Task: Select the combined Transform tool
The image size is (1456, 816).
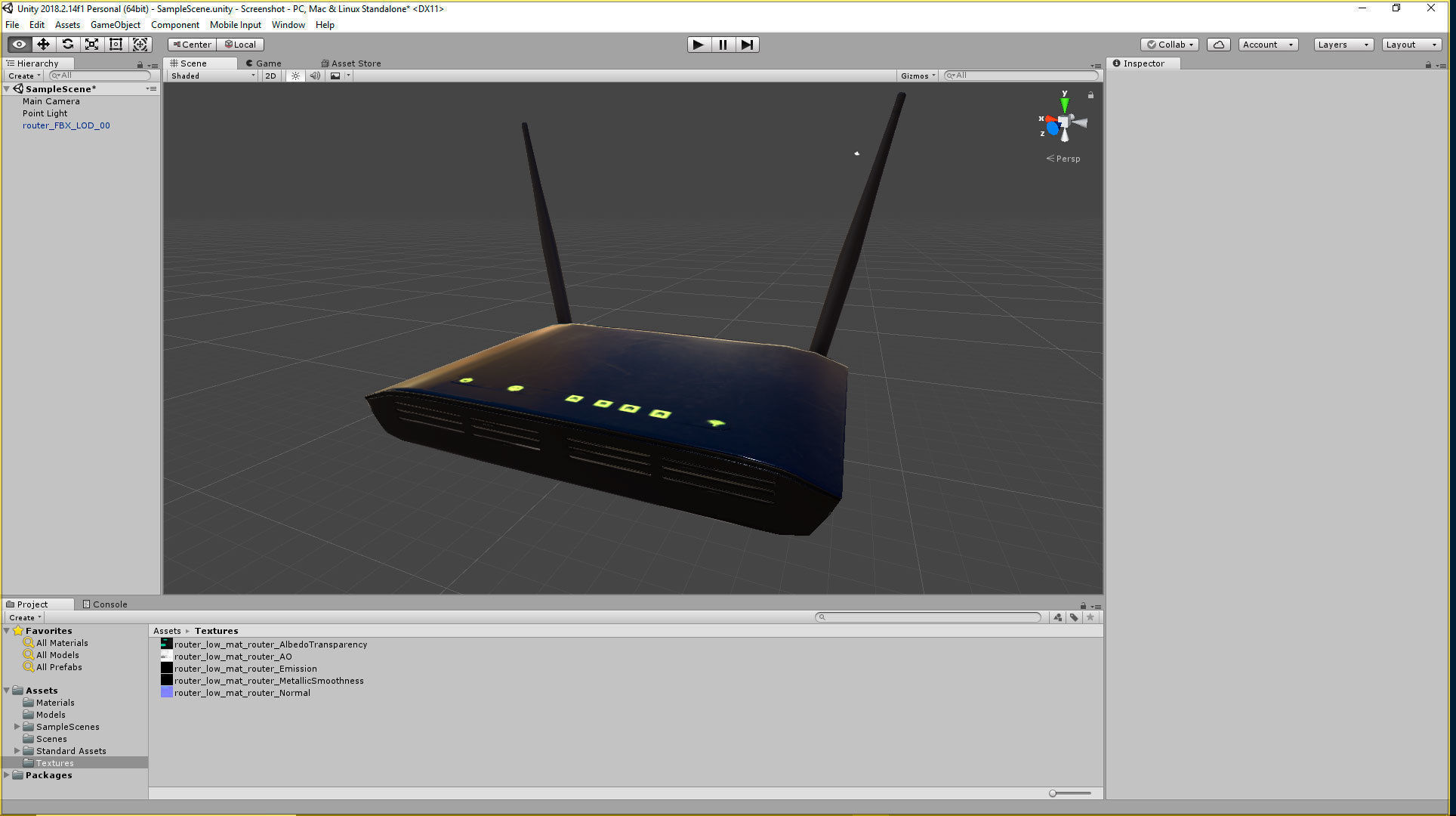Action: tap(140, 45)
